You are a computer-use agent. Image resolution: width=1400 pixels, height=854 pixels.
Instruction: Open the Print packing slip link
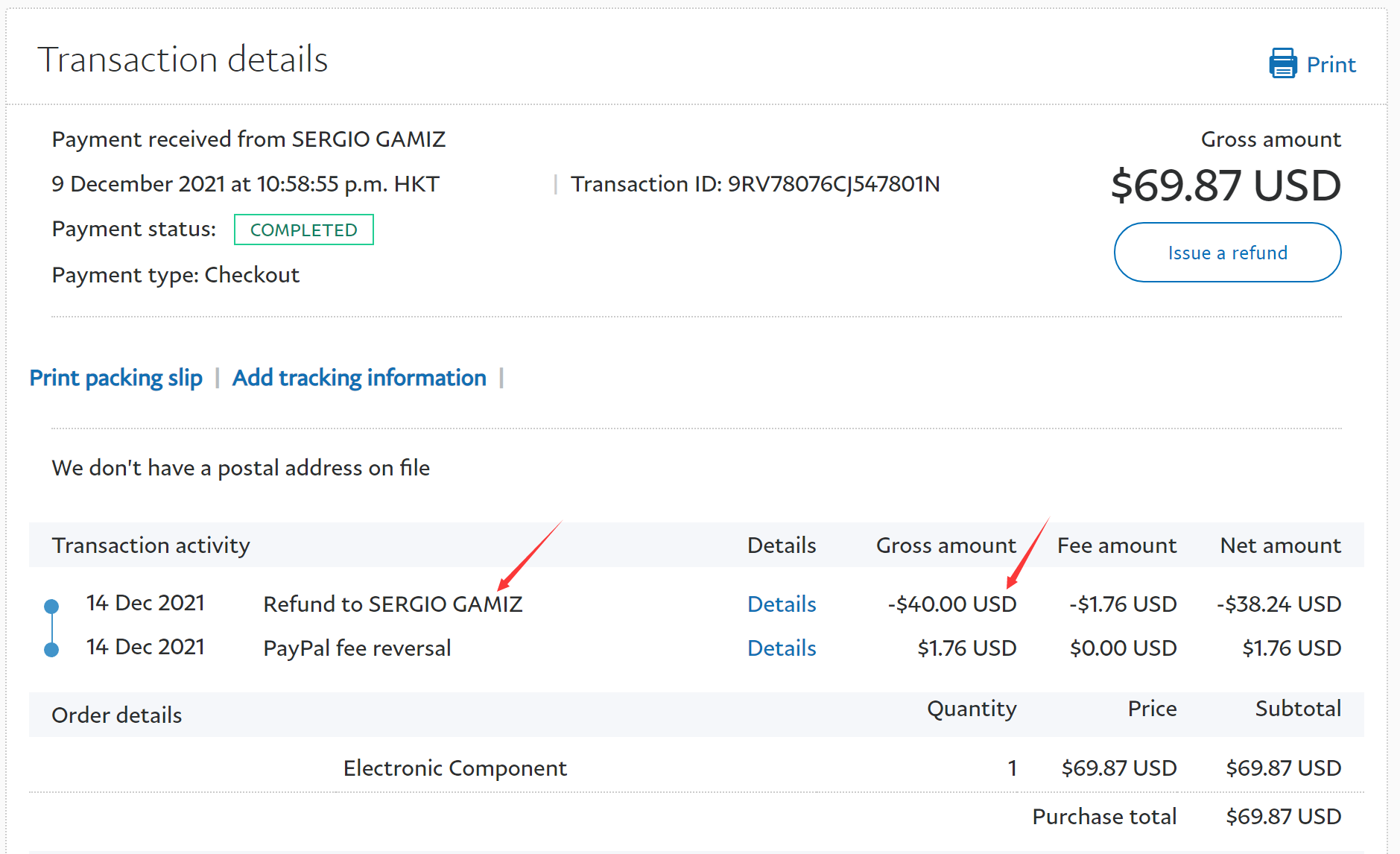[115, 378]
